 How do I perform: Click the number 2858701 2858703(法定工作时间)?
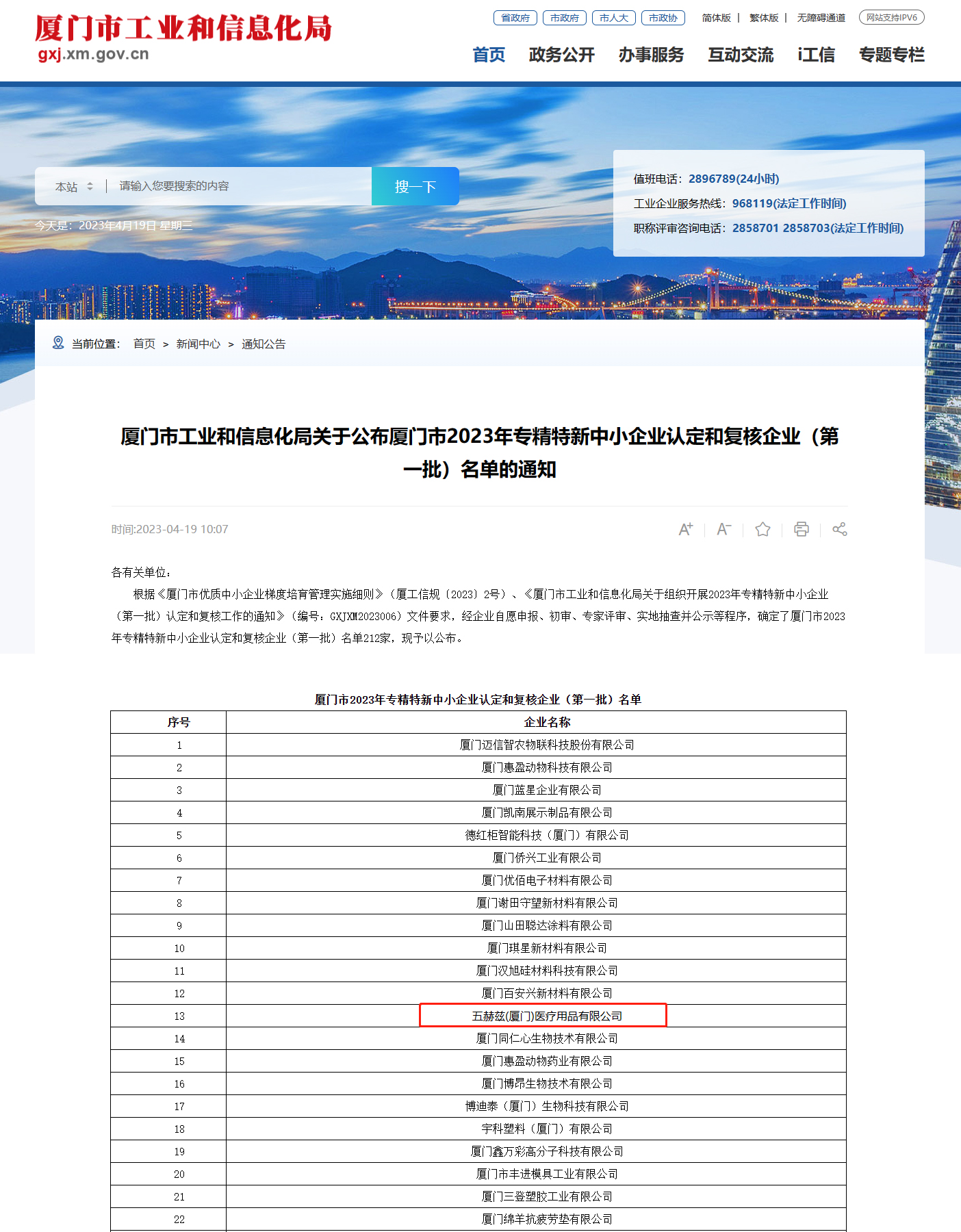tap(818, 228)
